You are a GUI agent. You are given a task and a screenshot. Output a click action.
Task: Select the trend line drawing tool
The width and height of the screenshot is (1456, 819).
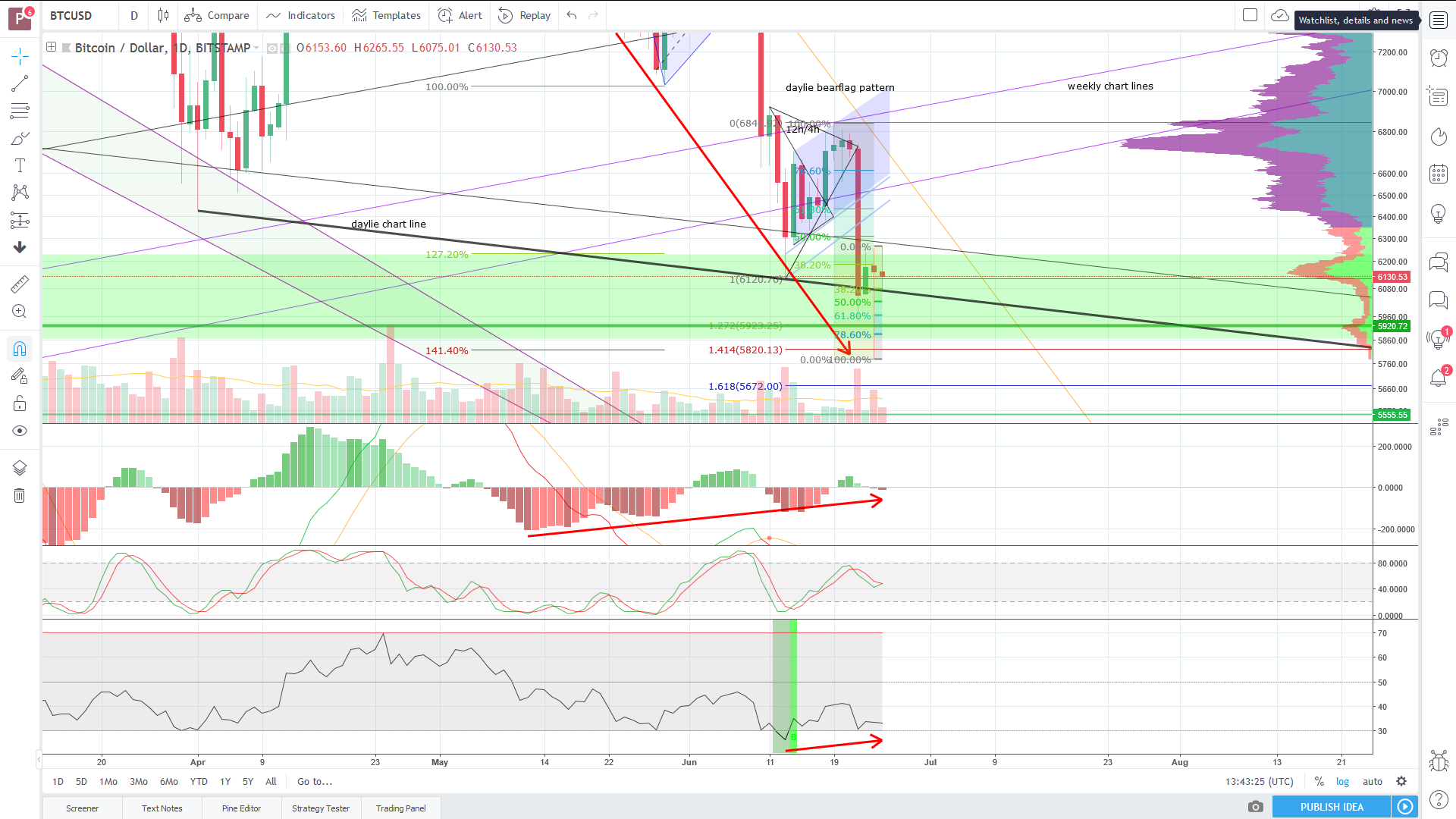pyautogui.click(x=20, y=83)
